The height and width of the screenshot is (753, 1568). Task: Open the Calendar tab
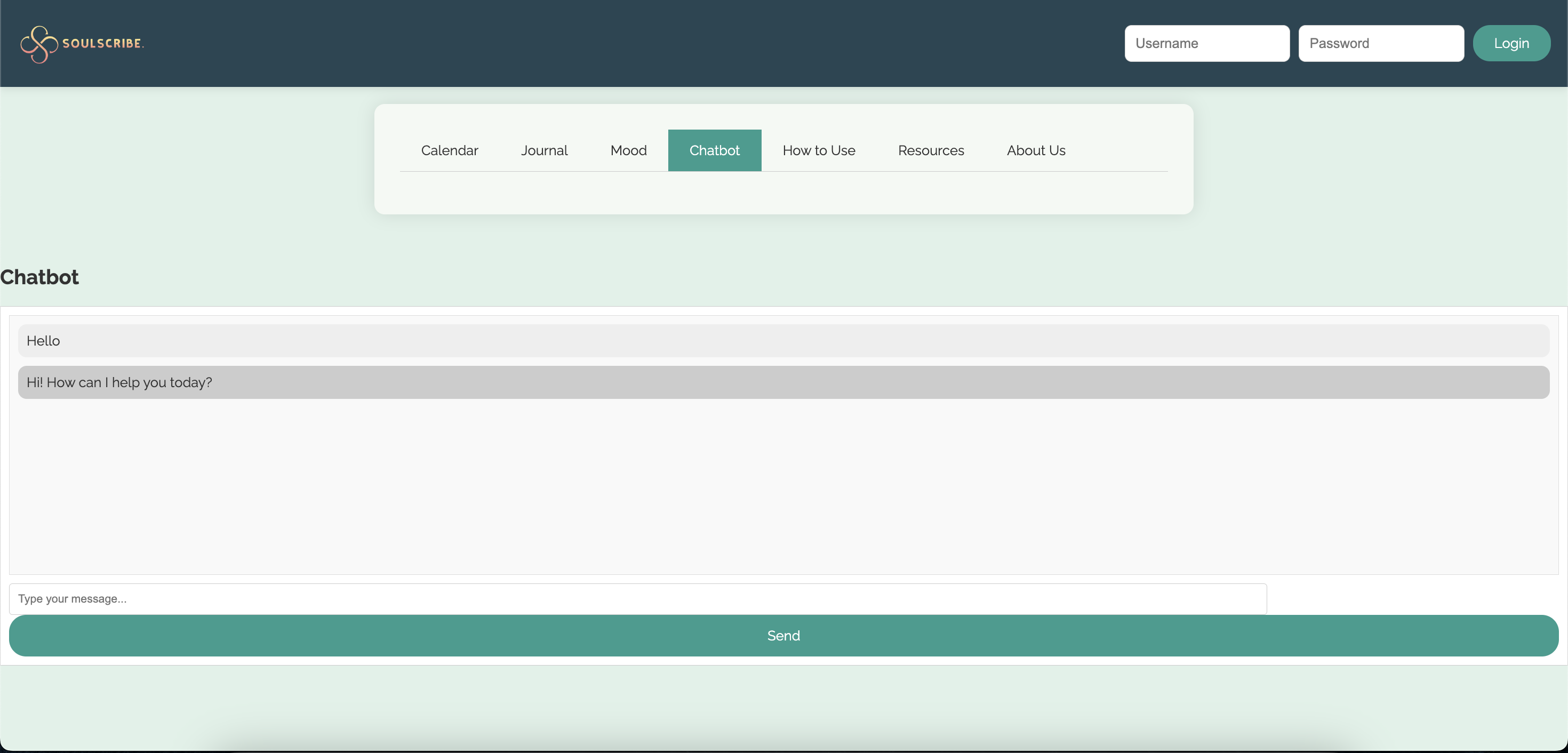449,150
